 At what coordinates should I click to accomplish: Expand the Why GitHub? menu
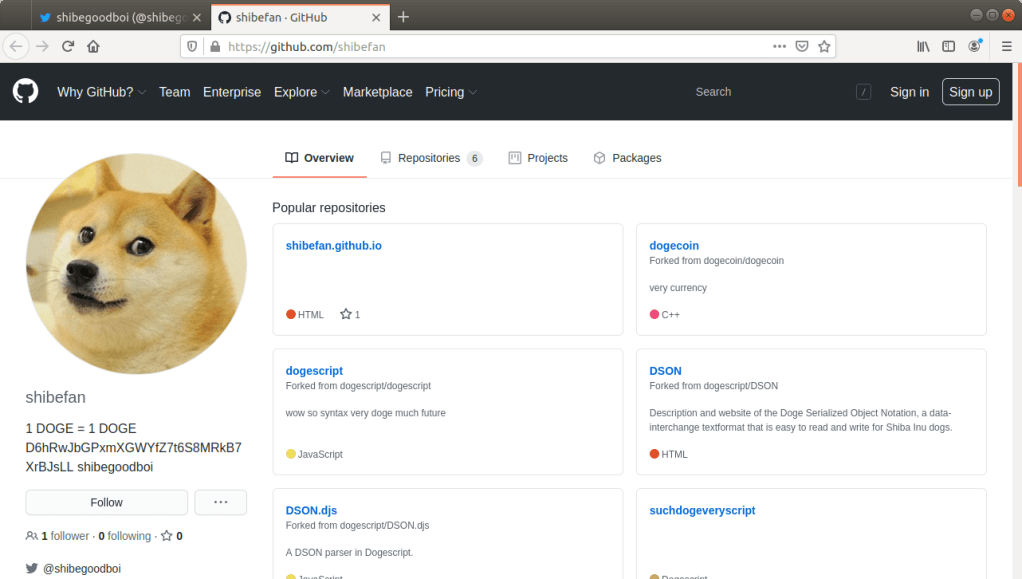[101, 92]
